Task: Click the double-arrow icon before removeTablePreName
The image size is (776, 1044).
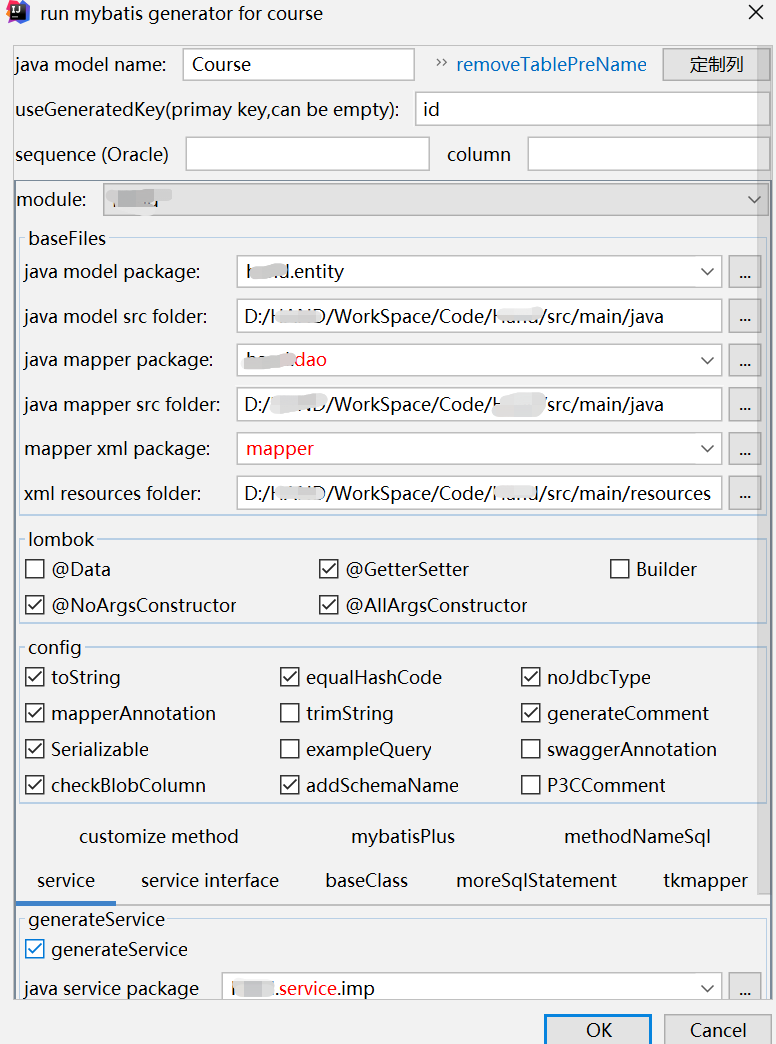Action: 441,63
